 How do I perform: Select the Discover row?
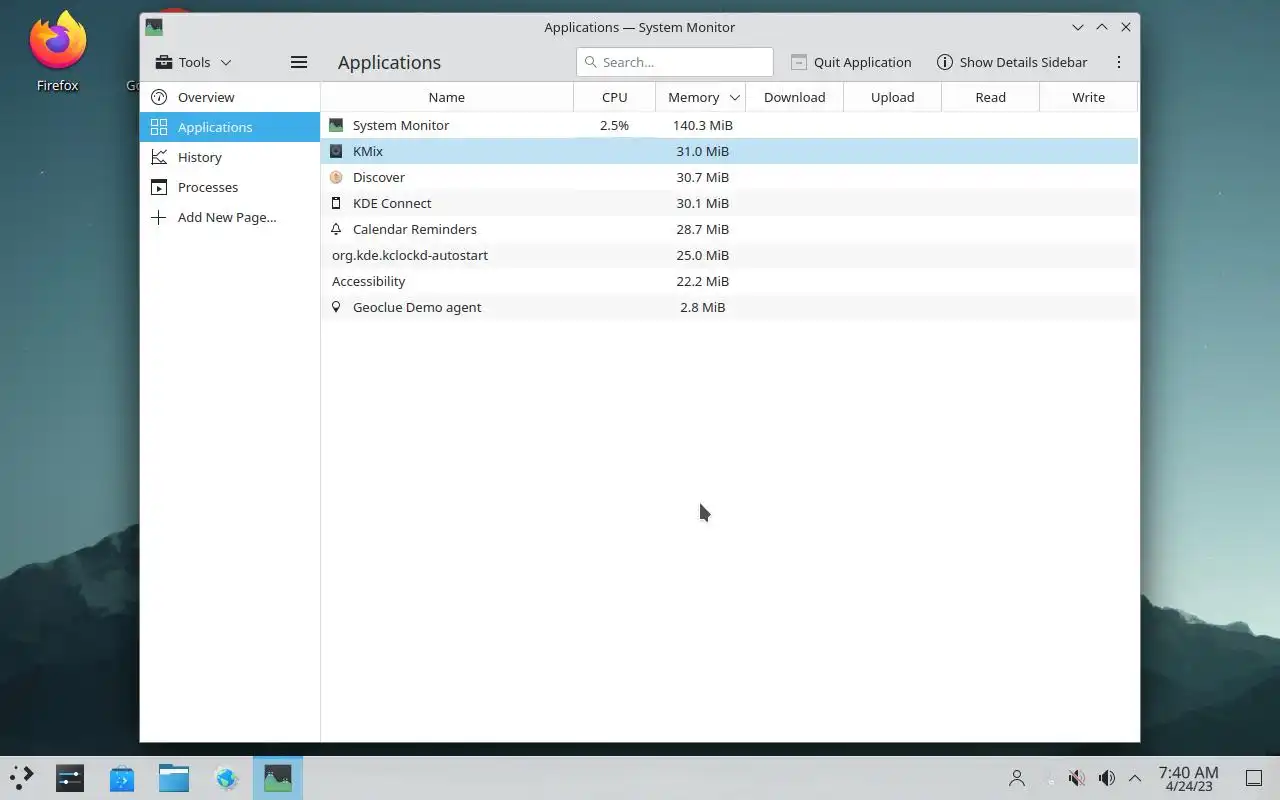pyautogui.click(x=729, y=177)
